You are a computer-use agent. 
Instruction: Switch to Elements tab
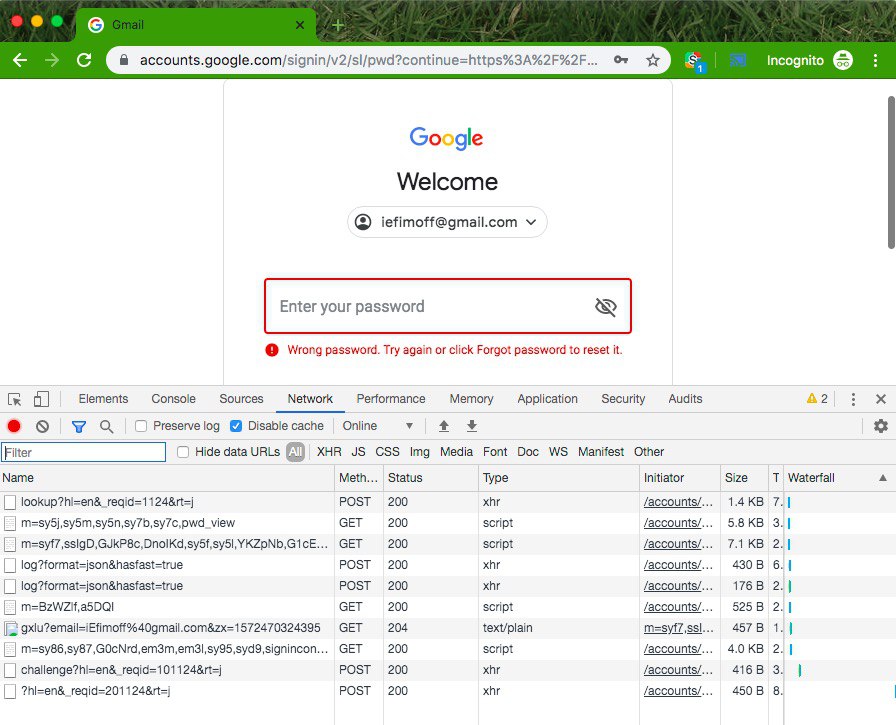point(103,399)
